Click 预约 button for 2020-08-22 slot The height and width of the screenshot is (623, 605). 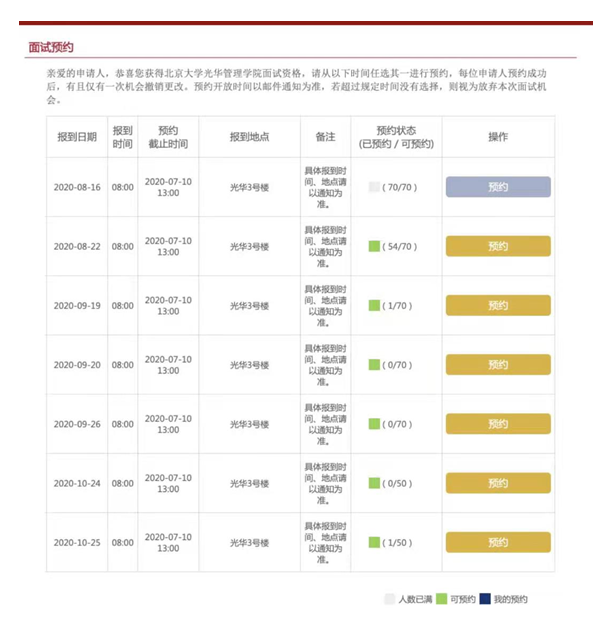(x=498, y=246)
